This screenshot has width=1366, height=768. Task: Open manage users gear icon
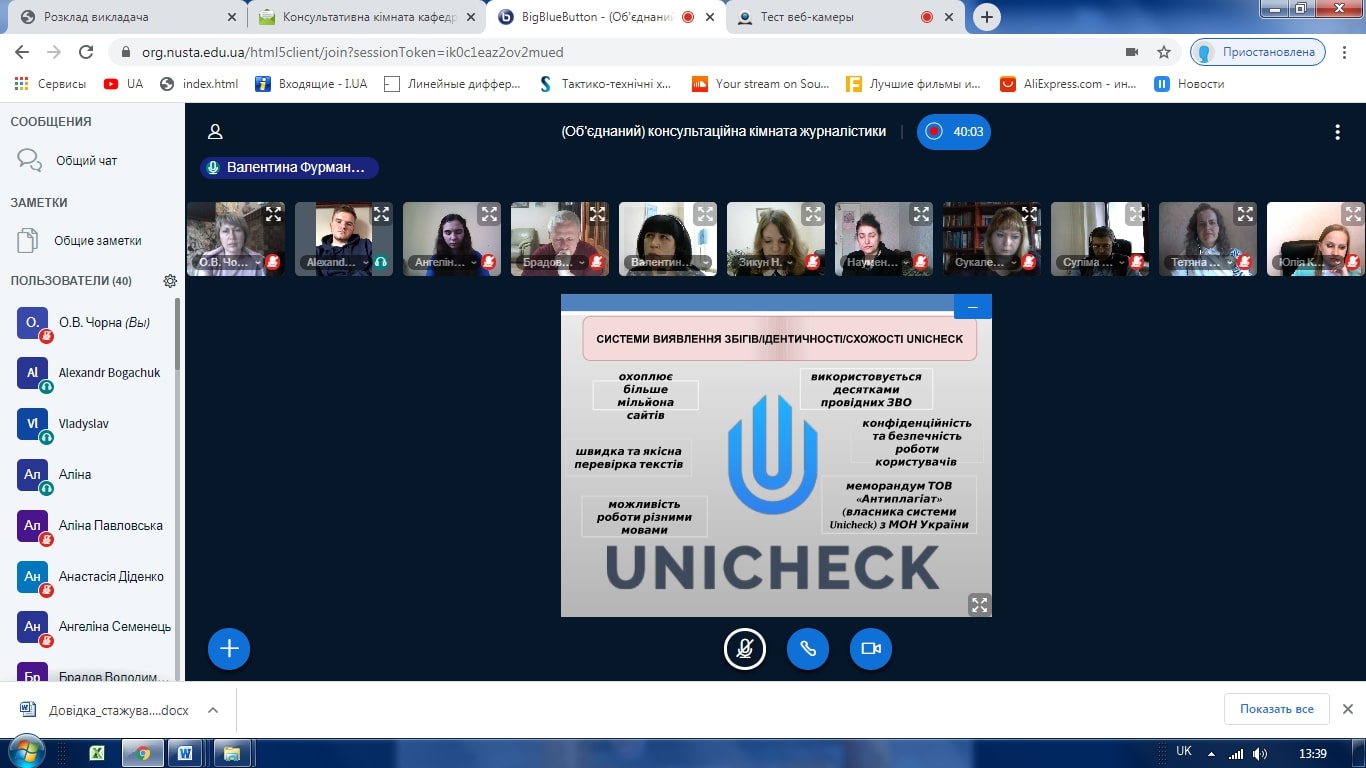(x=170, y=281)
